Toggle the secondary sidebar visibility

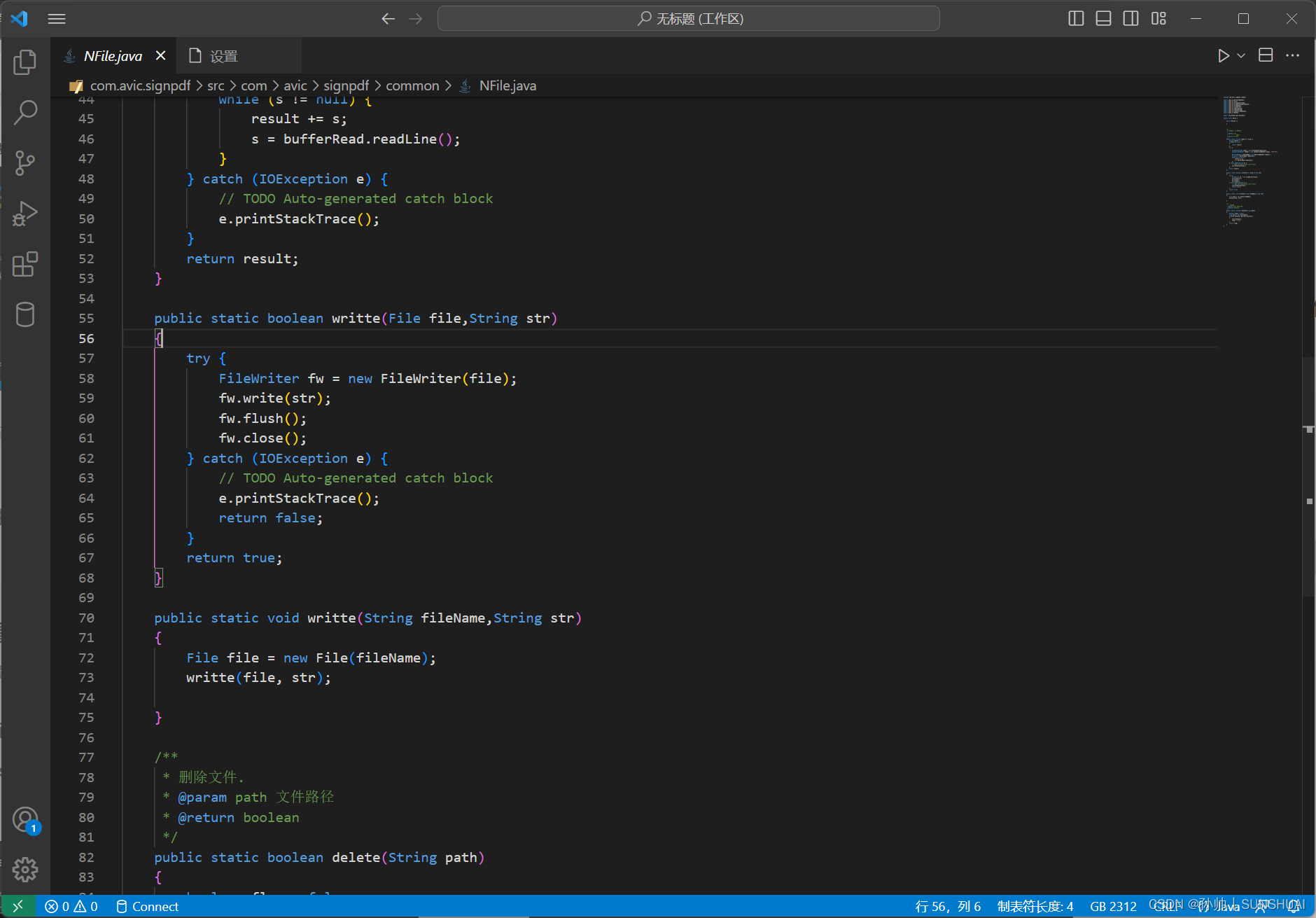tap(1131, 18)
